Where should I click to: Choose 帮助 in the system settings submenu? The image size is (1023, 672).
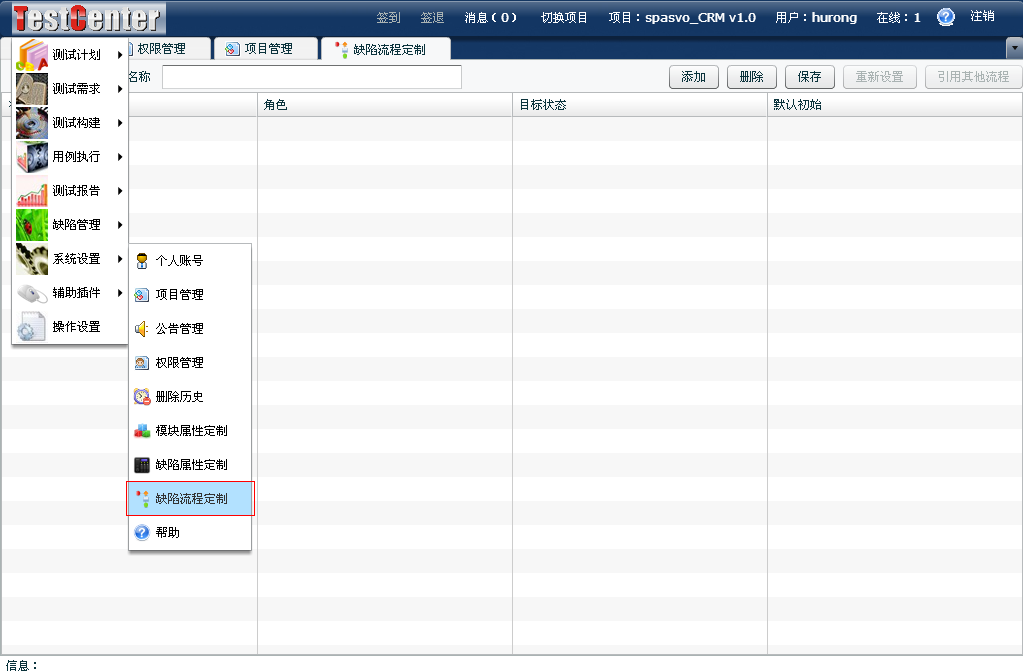pos(168,533)
